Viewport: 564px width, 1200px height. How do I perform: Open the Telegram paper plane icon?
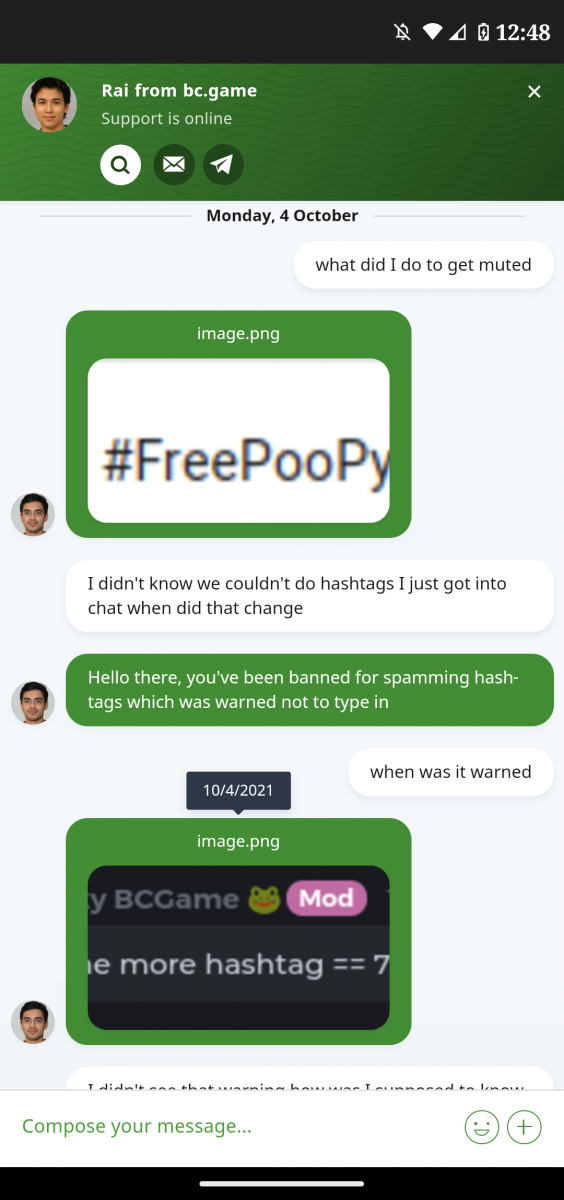click(x=223, y=164)
